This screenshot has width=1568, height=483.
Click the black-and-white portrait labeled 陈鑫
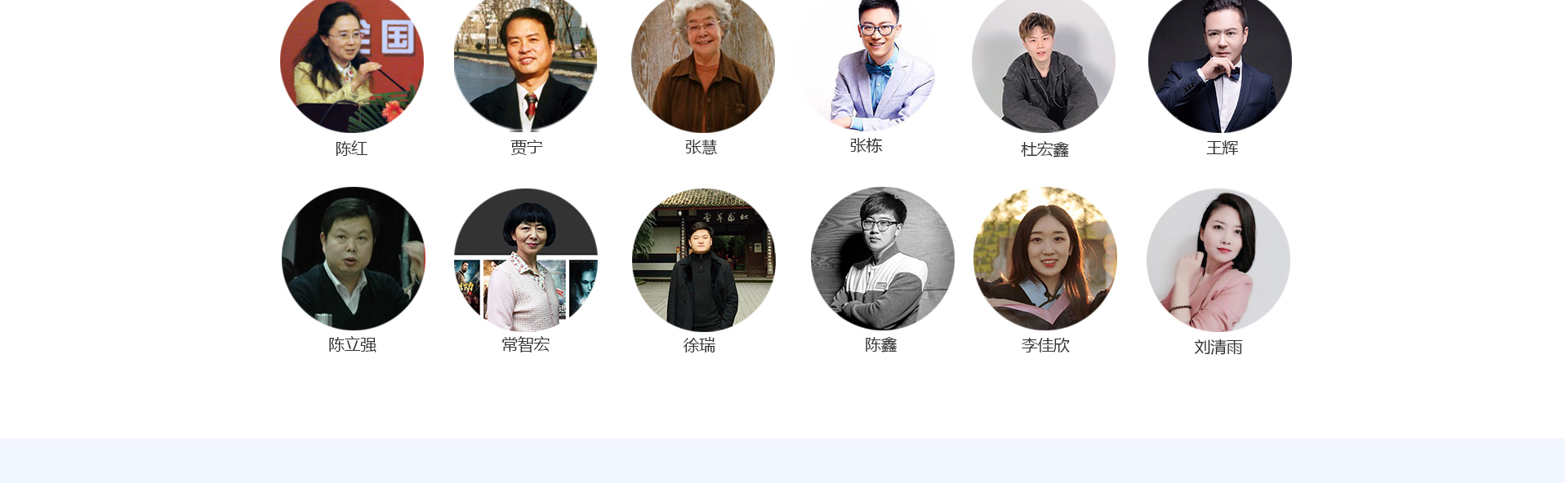point(883,259)
